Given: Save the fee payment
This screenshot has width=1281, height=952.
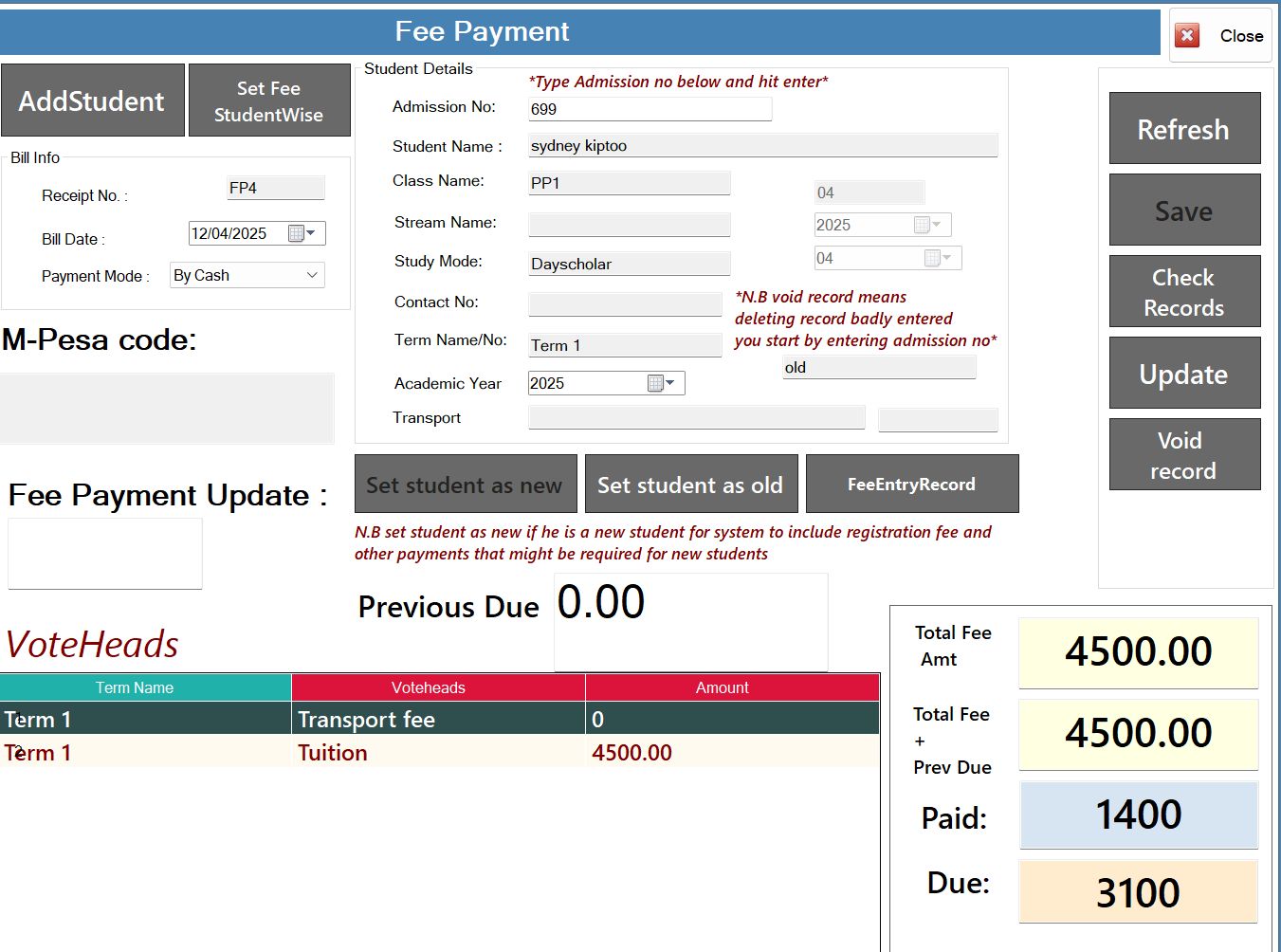Looking at the screenshot, I should click(1184, 210).
